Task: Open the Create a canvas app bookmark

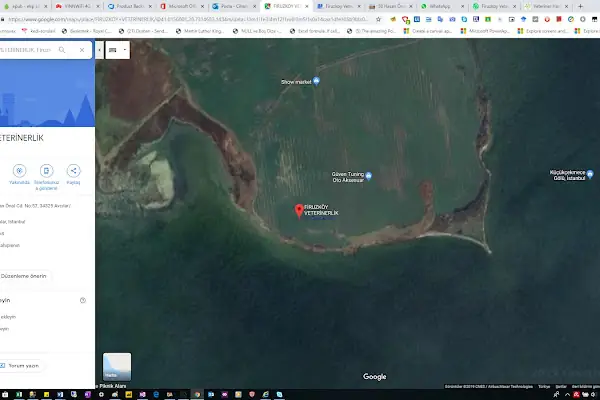Action: pos(428,31)
